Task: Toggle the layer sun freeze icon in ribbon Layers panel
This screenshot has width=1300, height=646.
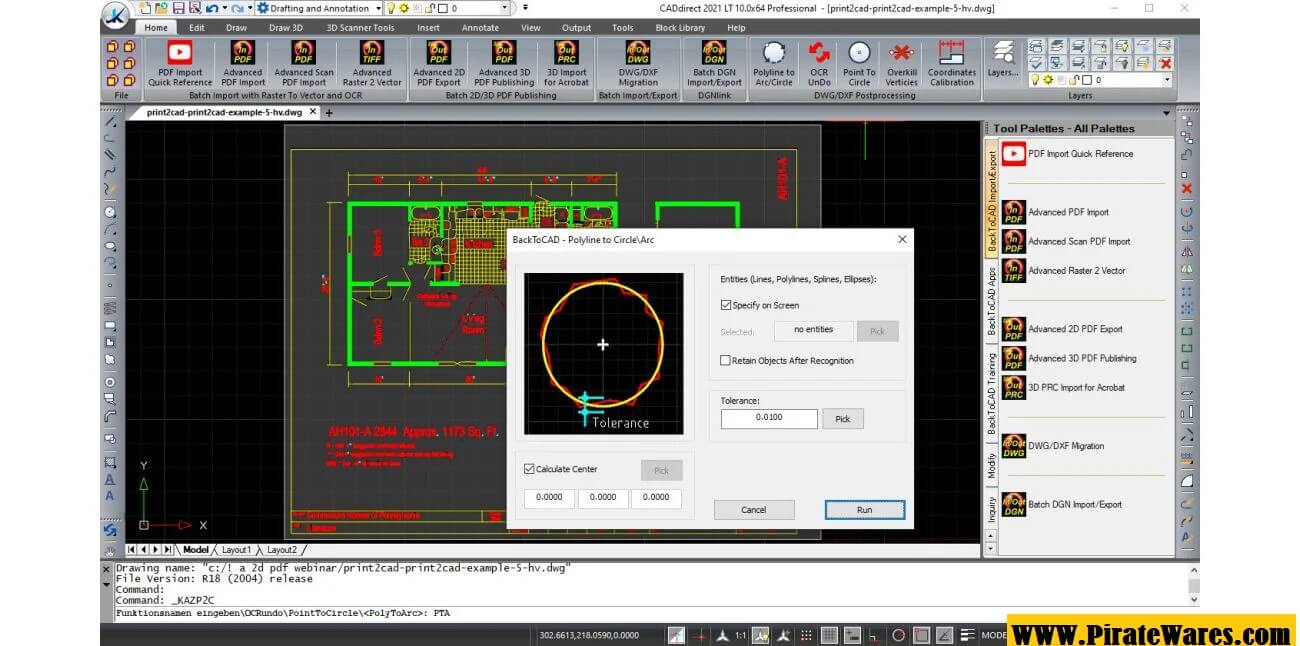Action: point(1048,80)
